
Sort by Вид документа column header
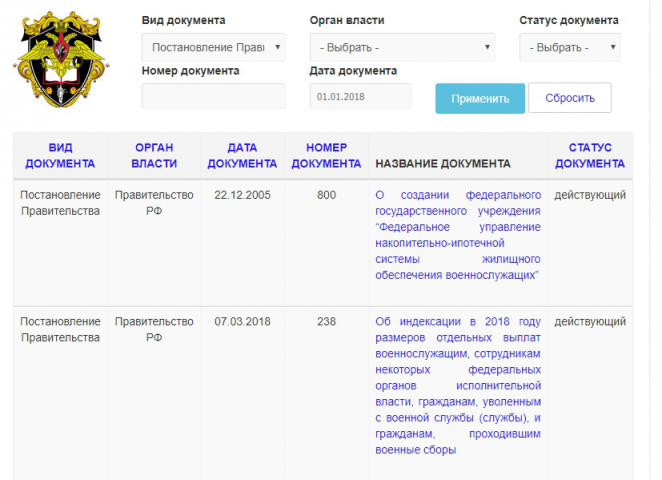click(60, 155)
